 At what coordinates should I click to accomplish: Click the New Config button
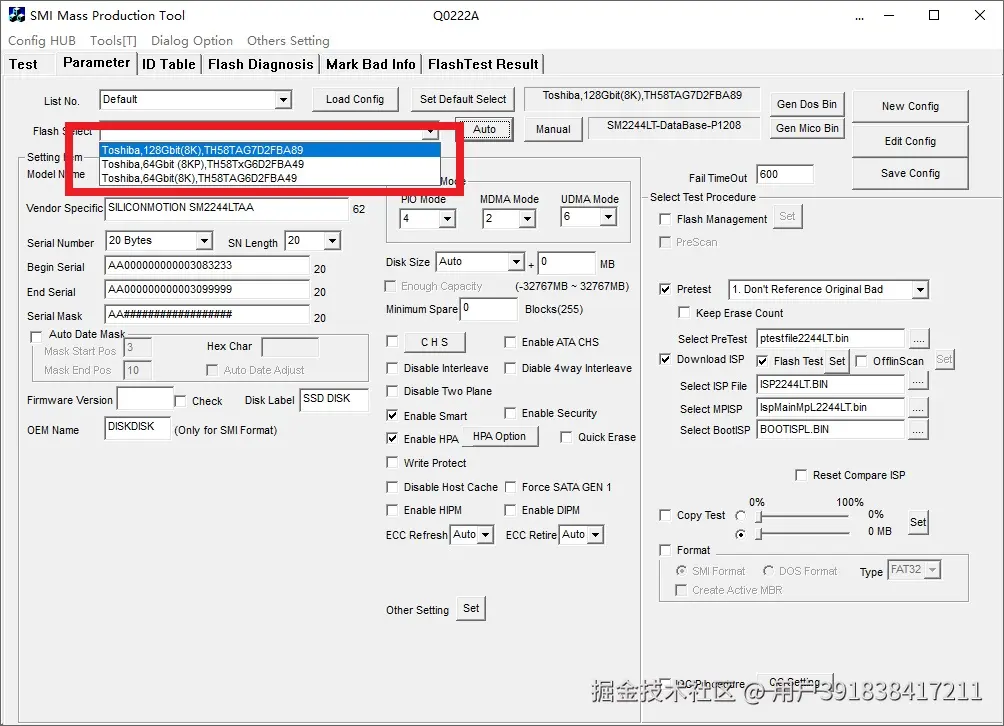(x=910, y=106)
